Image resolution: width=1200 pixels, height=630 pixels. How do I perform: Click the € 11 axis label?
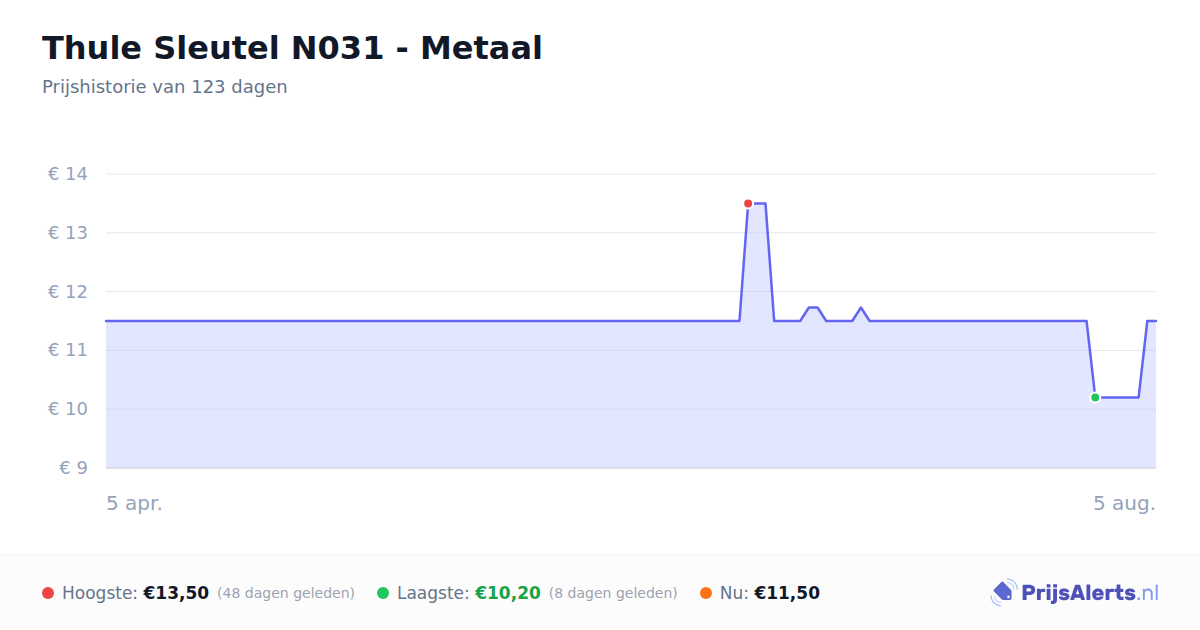click(68, 350)
